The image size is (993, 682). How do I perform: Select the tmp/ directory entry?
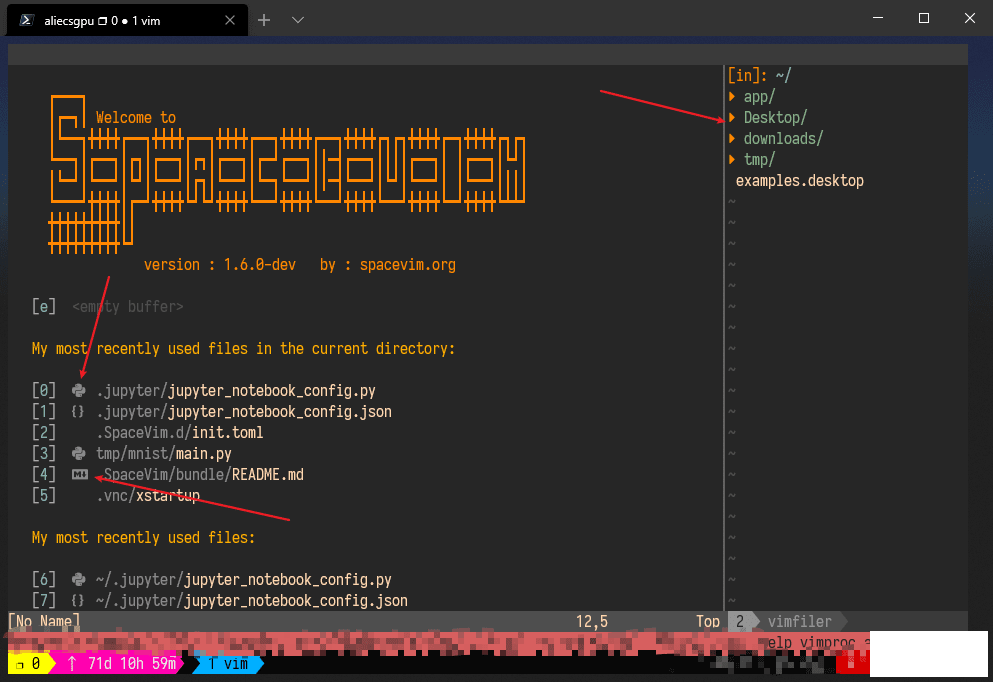(759, 160)
